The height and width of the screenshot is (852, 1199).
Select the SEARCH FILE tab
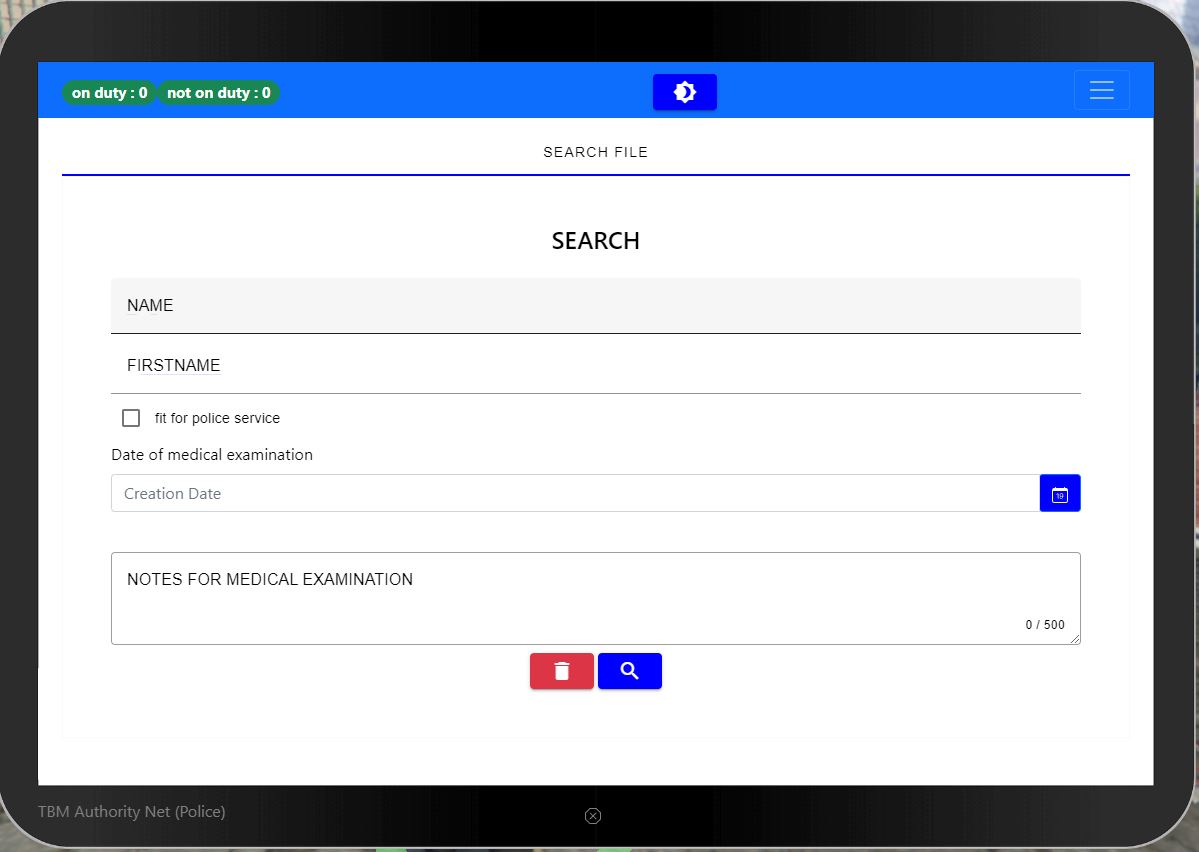[596, 152]
